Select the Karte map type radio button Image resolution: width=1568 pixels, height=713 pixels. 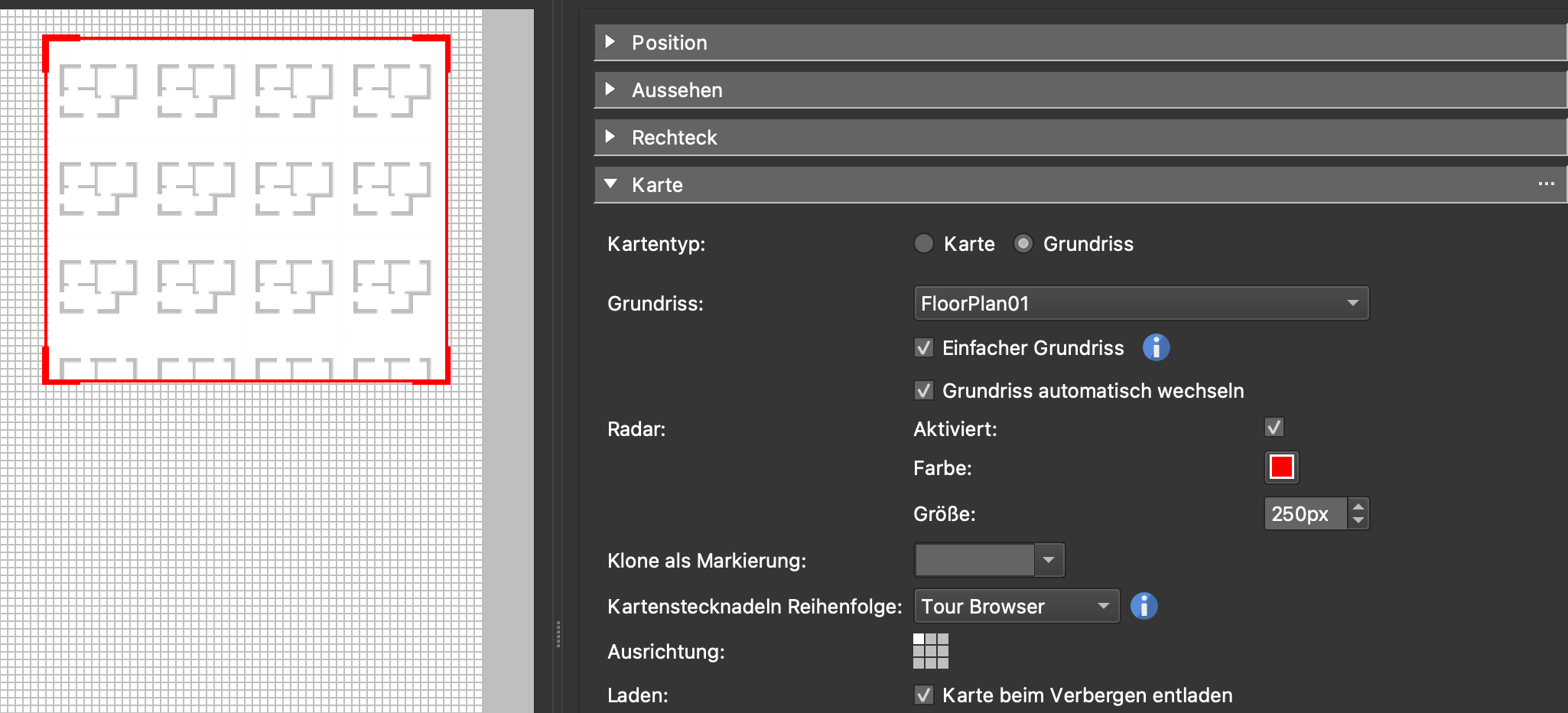[924, 243]
